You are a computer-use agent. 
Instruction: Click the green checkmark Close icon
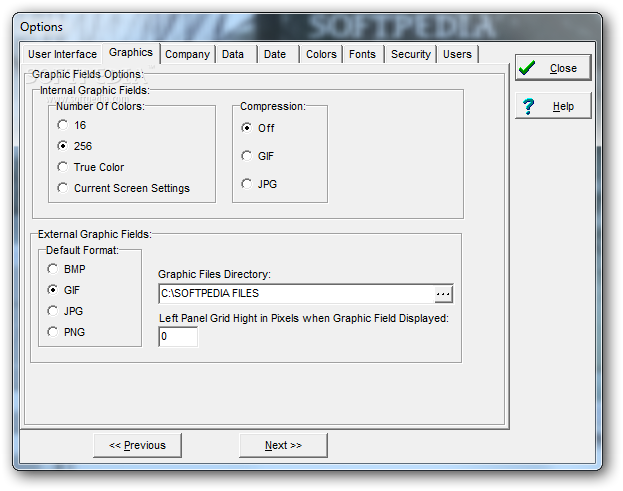click(527, 68)
